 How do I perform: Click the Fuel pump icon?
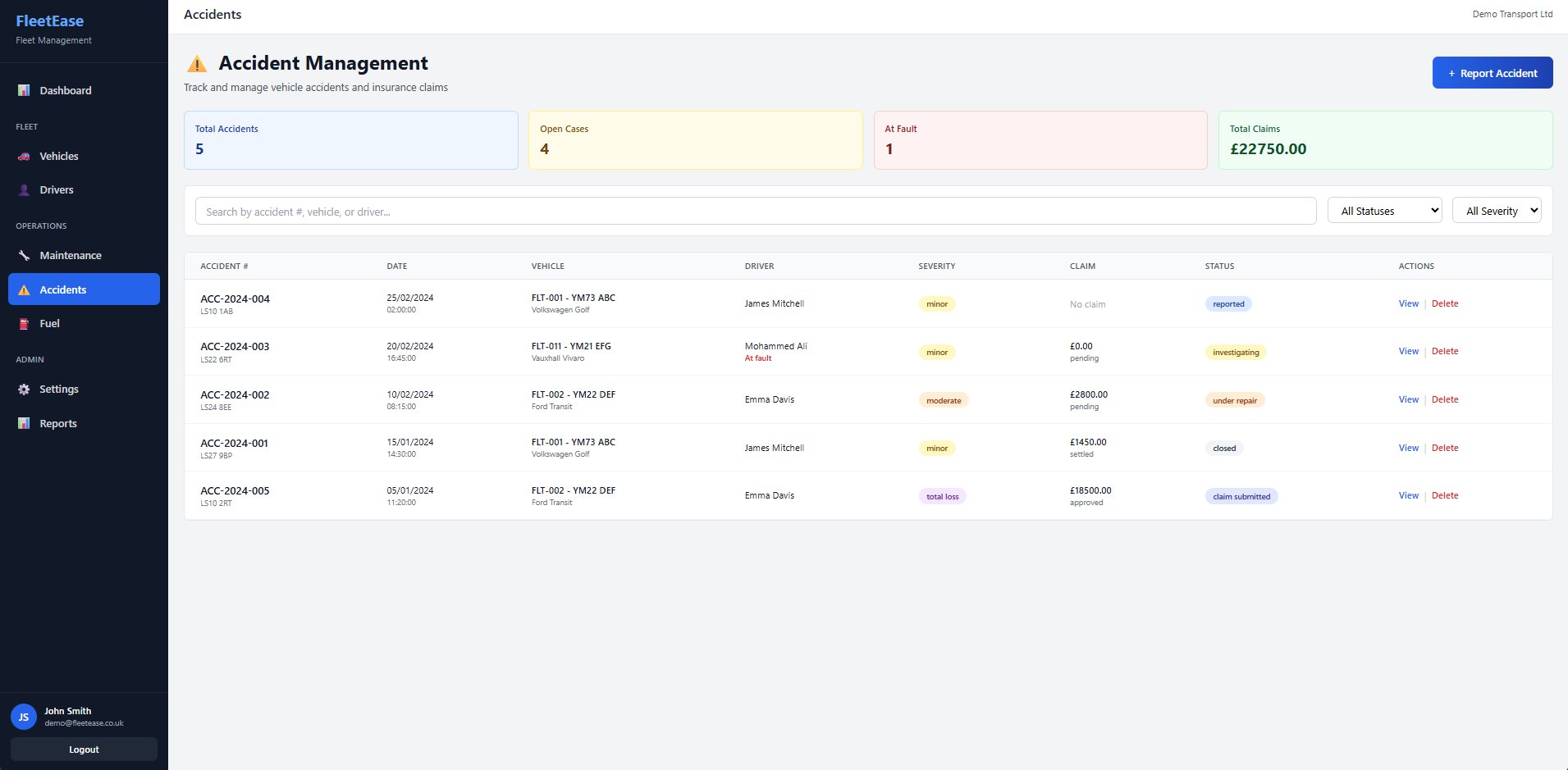tap(23, 323)
